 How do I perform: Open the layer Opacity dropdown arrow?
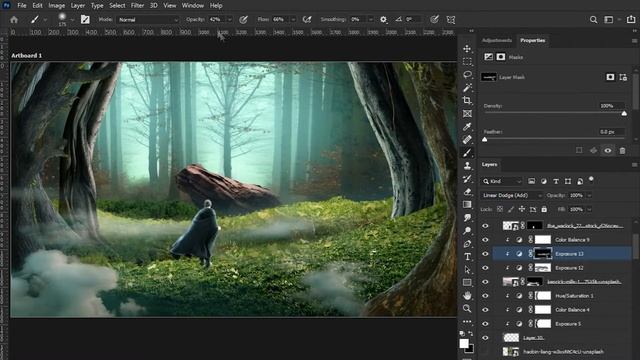[x=589, y=196]
